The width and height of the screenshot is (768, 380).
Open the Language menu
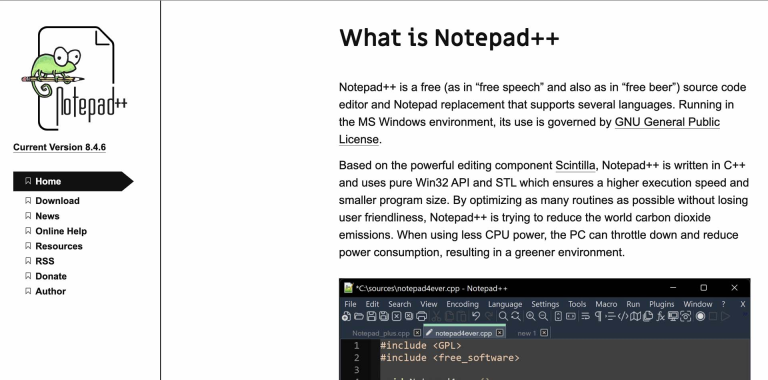(505, 304)
